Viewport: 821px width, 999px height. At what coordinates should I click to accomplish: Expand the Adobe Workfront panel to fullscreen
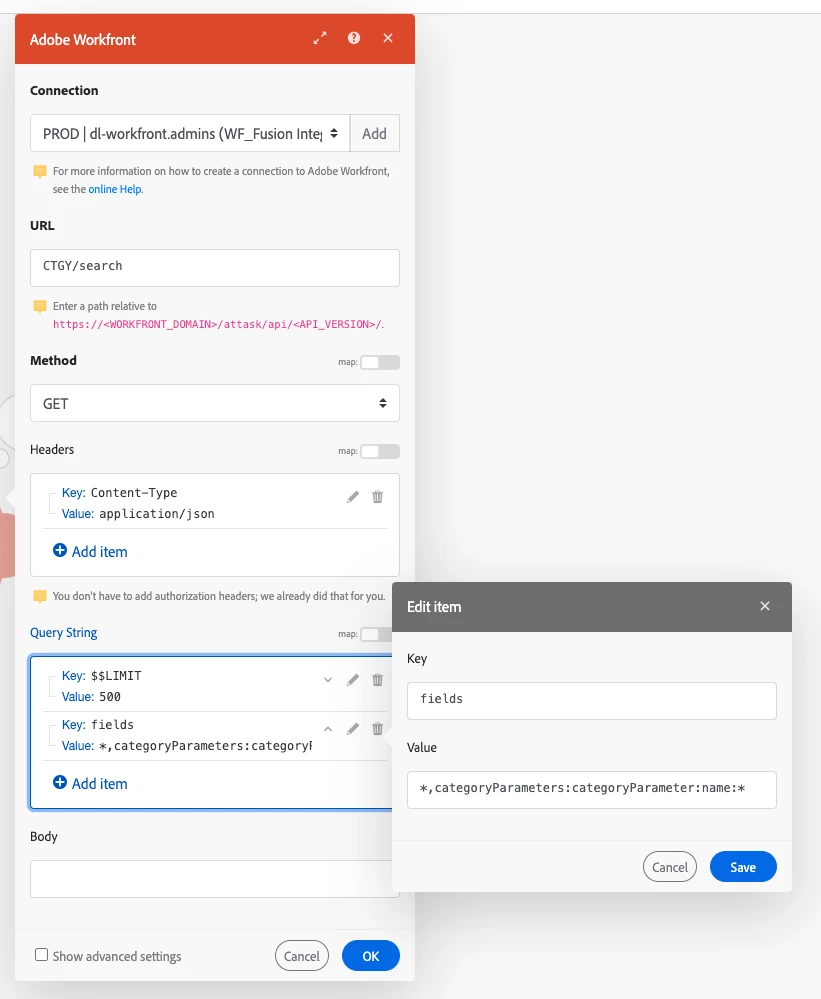tap(320, 38)
